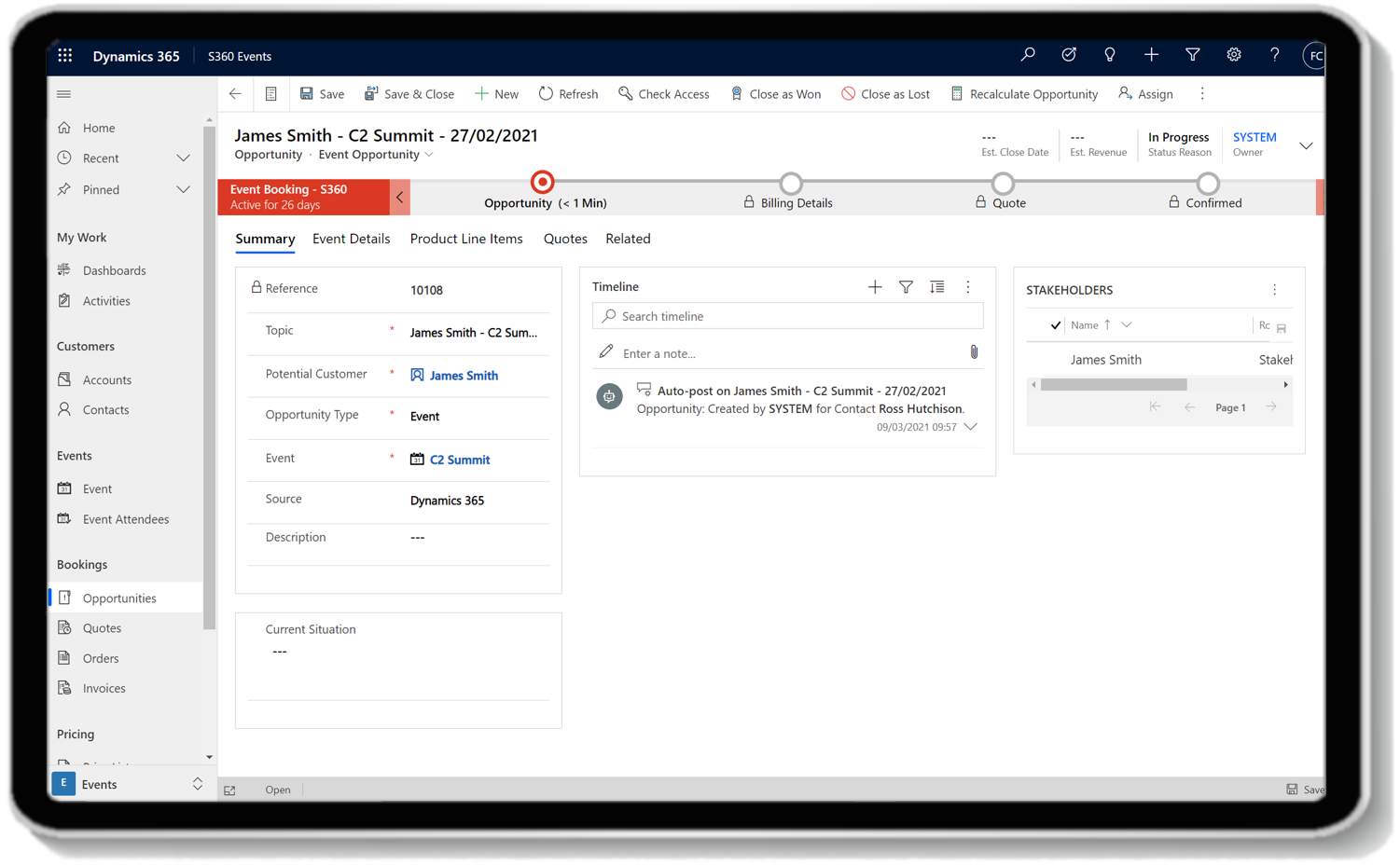1400x866 pixels.
Task: Select the Summary tab
Action: tap(265, 240)
